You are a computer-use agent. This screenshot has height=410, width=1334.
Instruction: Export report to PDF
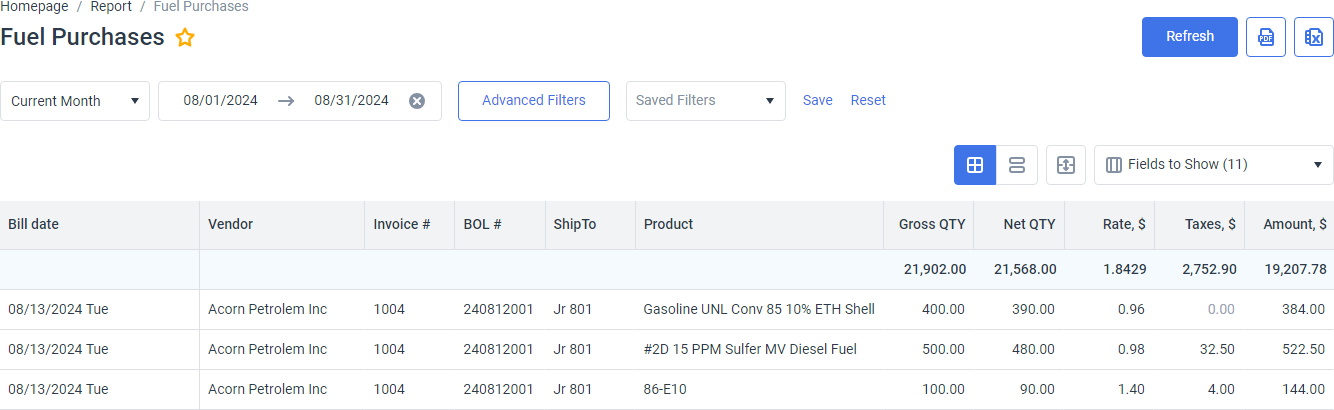tap(1266, 37)
